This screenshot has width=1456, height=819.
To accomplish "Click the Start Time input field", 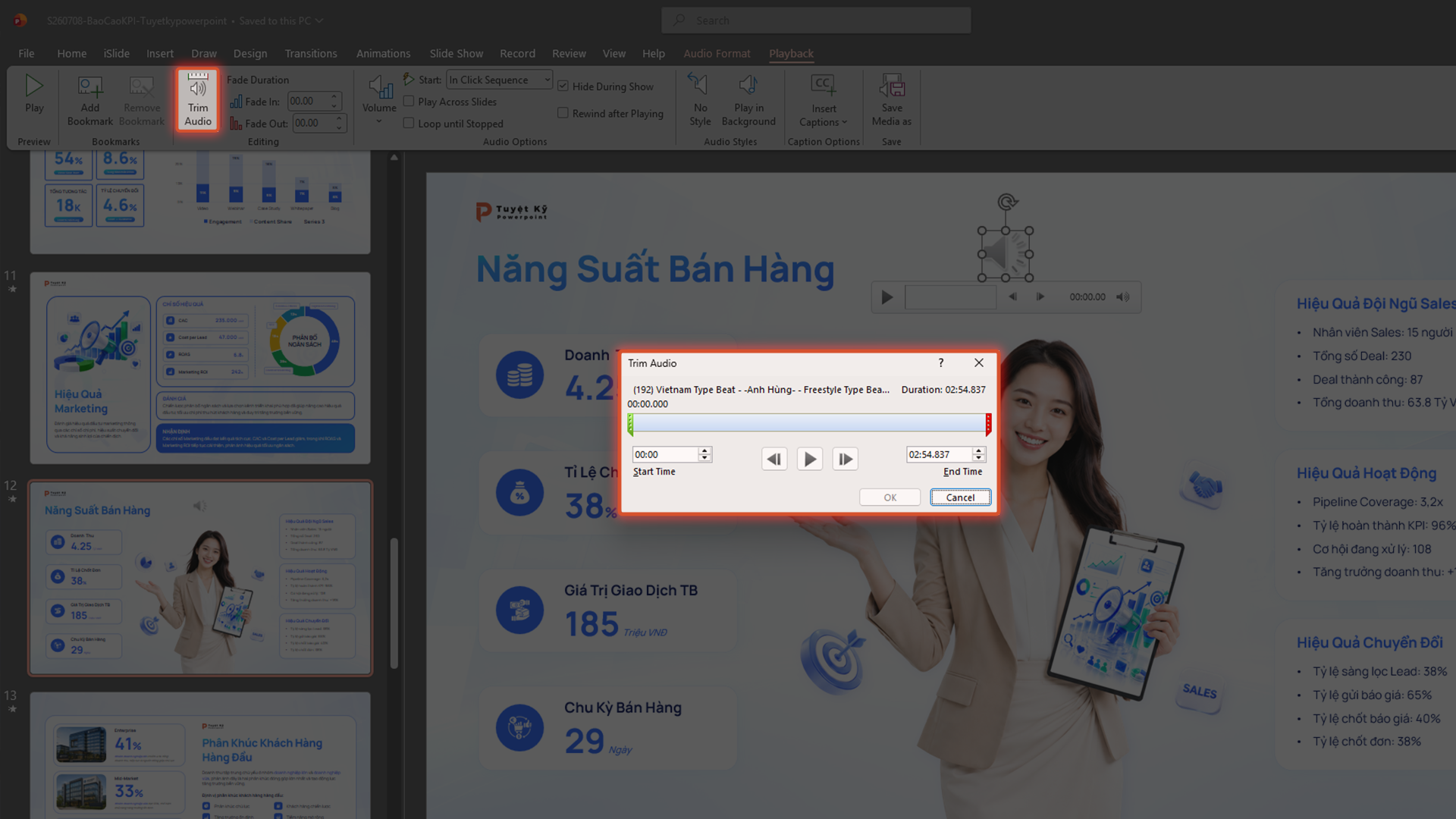I will coord(665,454).
